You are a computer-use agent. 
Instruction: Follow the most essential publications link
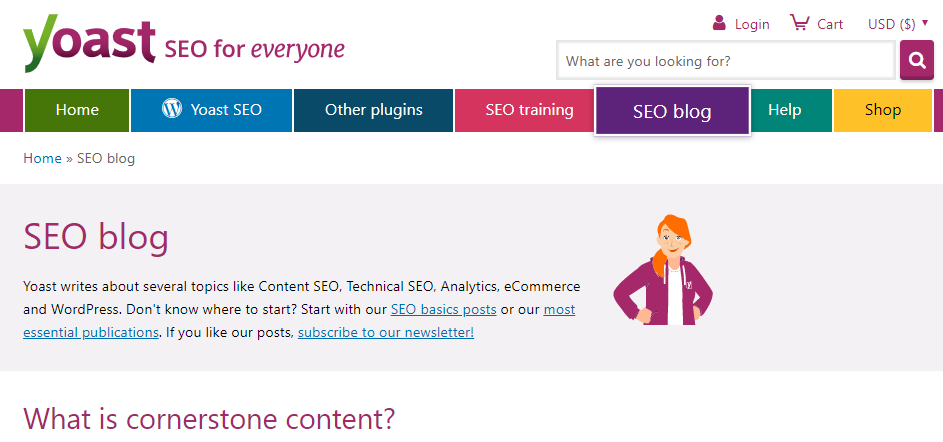point(299,321)
